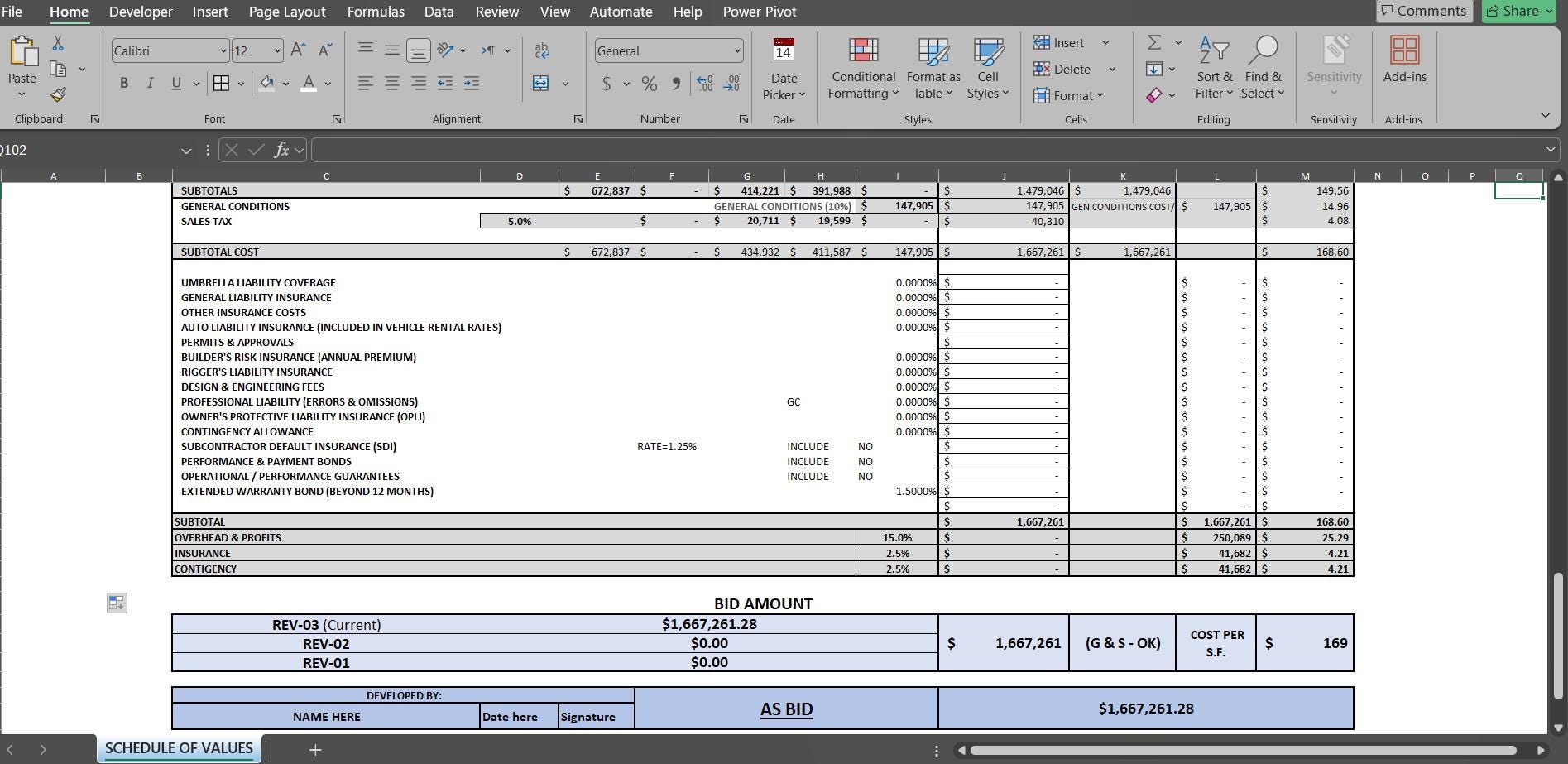
Task: Open Sort & Filter menu
Action: tap(1214, 69)
